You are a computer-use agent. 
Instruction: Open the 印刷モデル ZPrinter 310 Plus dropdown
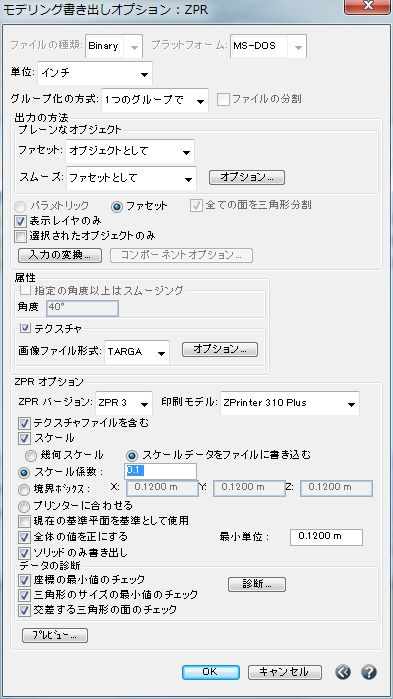click(x=290, y=403)
